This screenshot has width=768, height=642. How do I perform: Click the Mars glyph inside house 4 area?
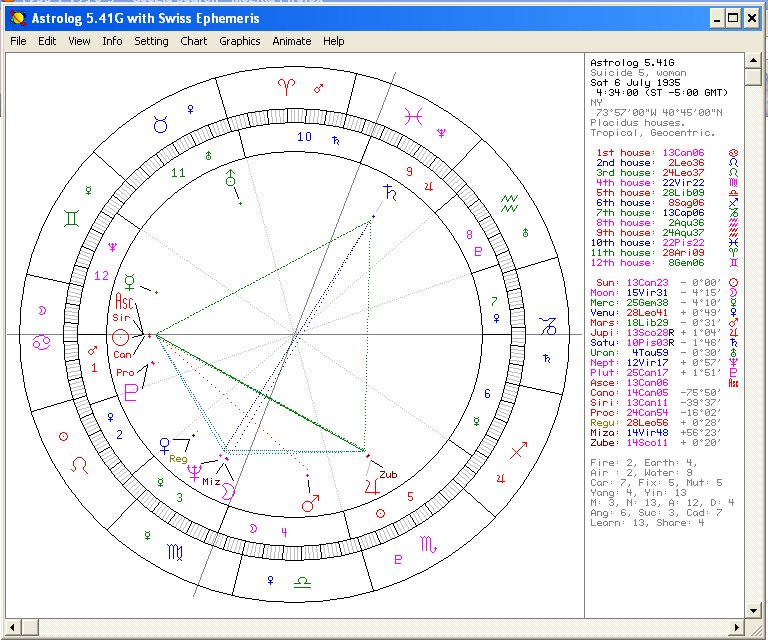[x=311, y=503]
